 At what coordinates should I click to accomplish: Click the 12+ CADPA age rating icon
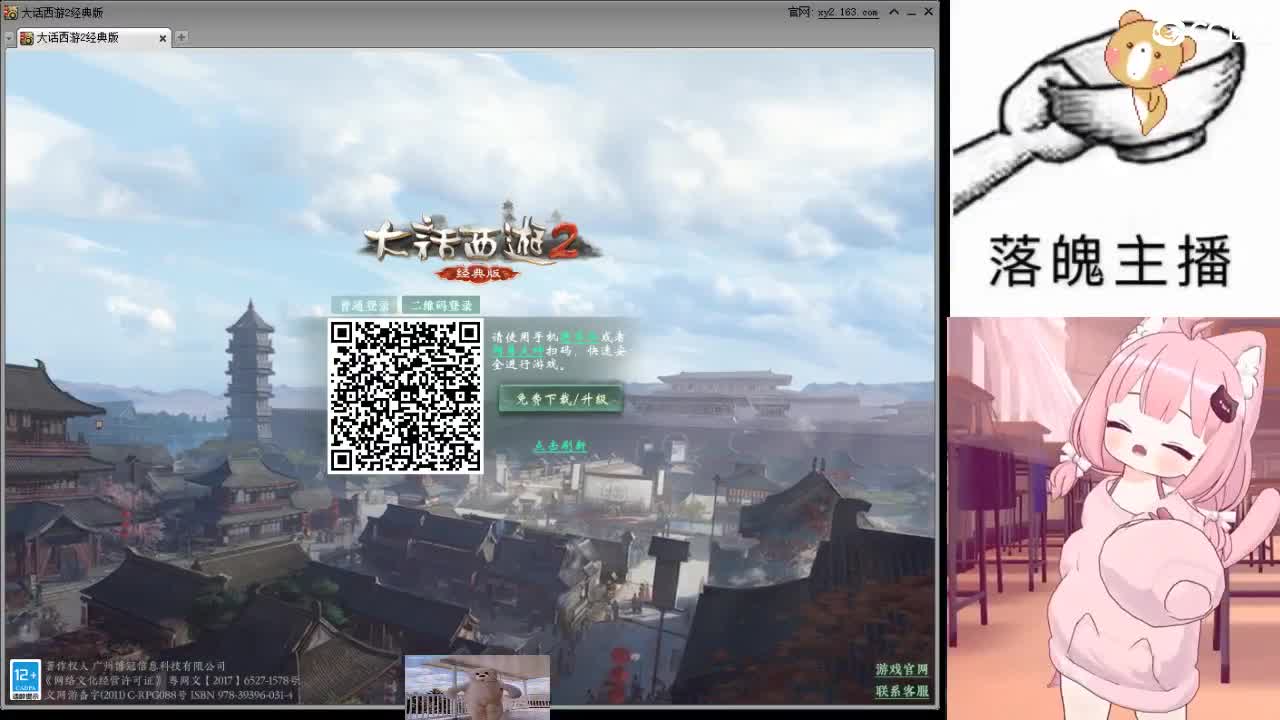25,680
